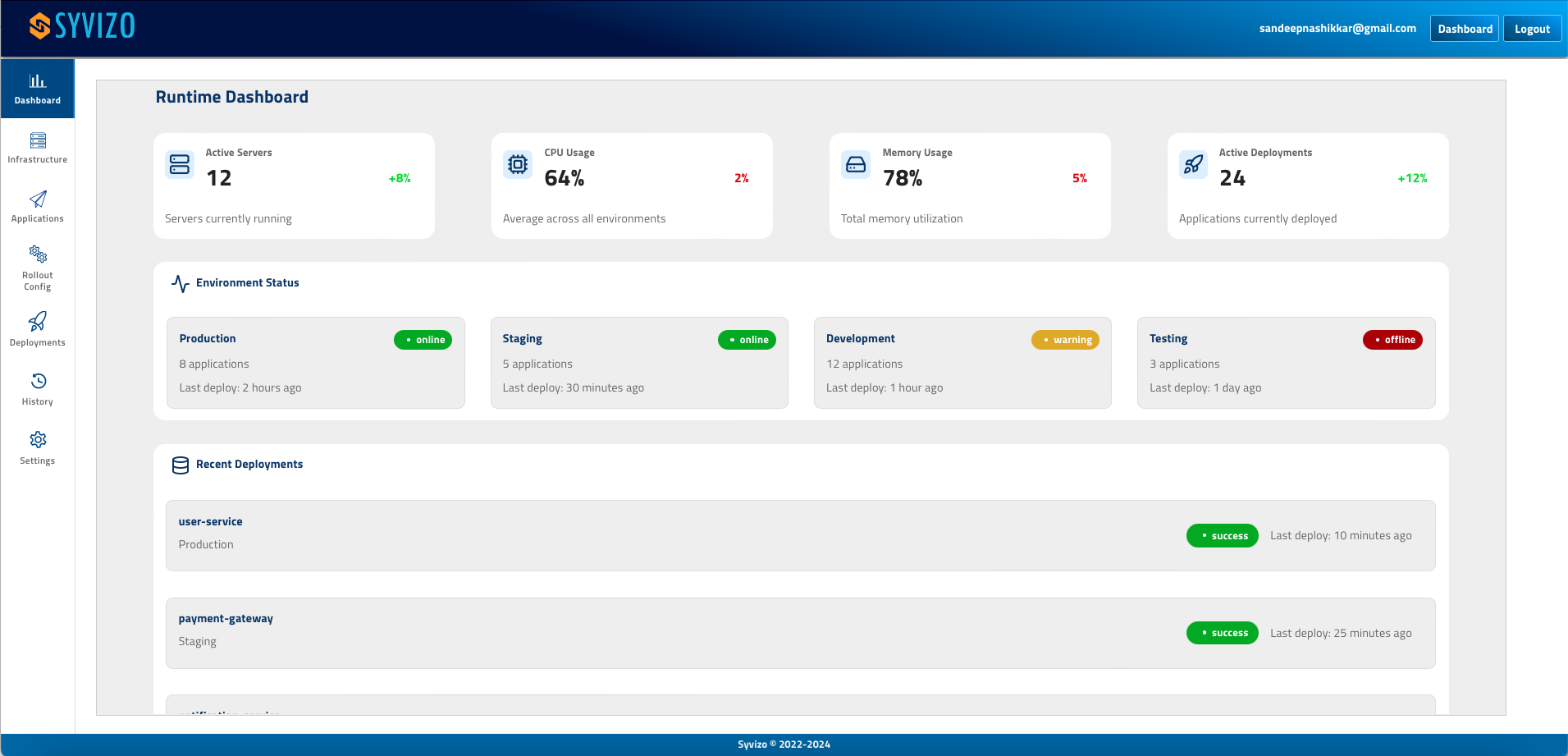This screenshot has width=1568, height=756.
Task: Click the 78% Memory Usage value
Action: (x=903, y=178)
